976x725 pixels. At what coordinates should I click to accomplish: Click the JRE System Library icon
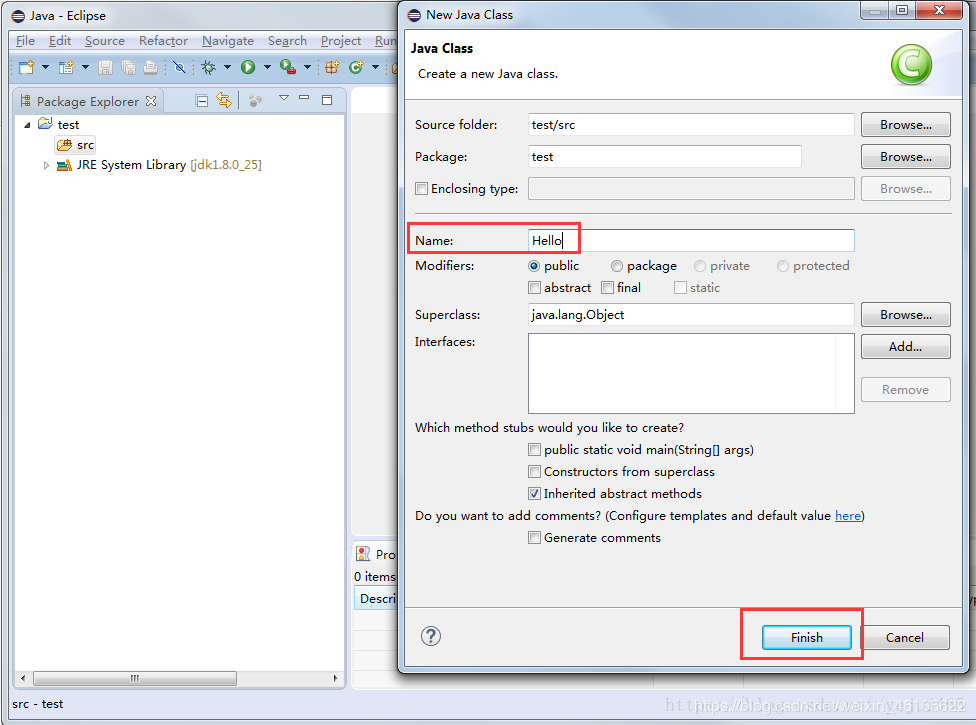click(x=64, y=165)
